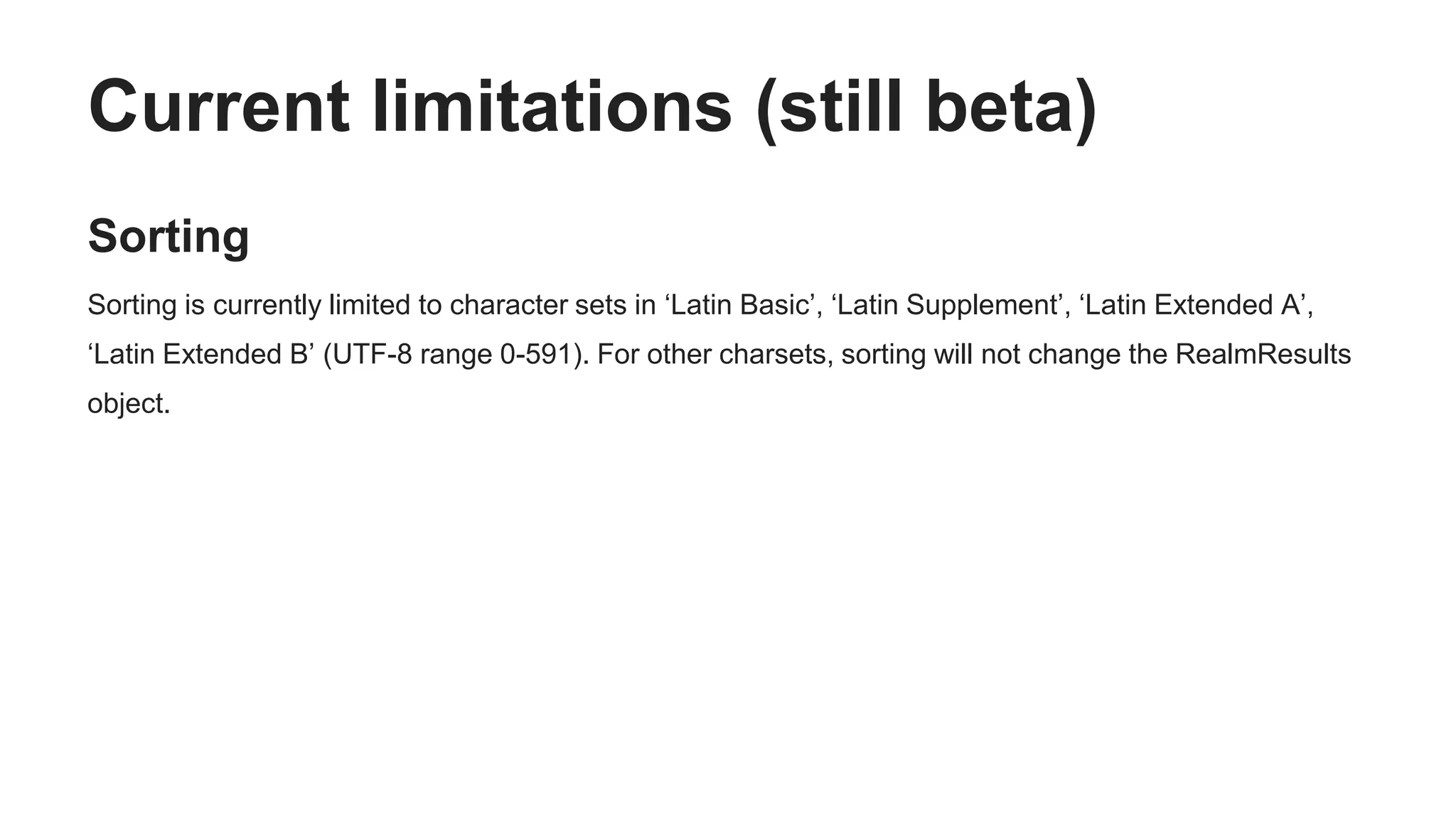Viewport: 1456px width, 819px height.
Task: Click the word 'object.' ending the paragraph
Action: (x=129, y=405)
